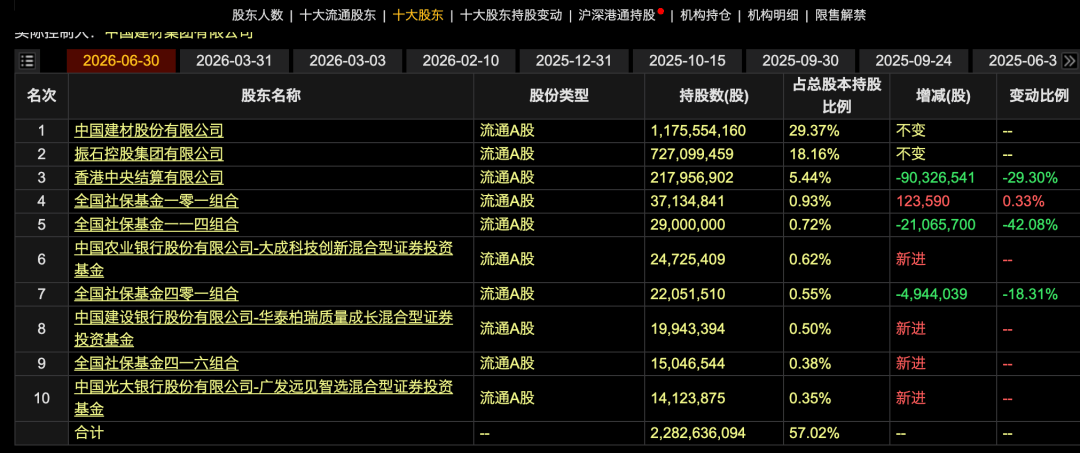This screenshot has height=453, width=1080.
Task: Switch to the 2025-09-24 date tab
Action: point(913,61)
